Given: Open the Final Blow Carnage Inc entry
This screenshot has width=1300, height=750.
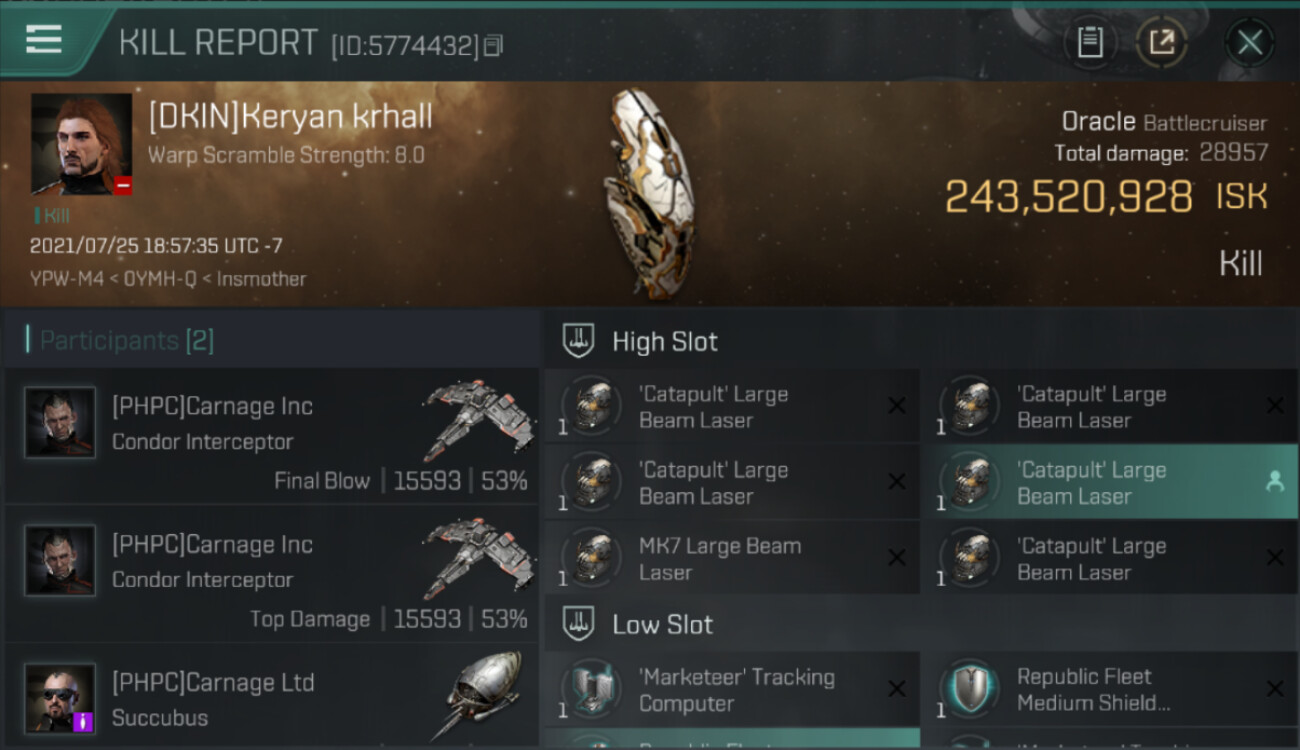Looking at the screenshot, I should pyautogui.click(x=271, y=436).
